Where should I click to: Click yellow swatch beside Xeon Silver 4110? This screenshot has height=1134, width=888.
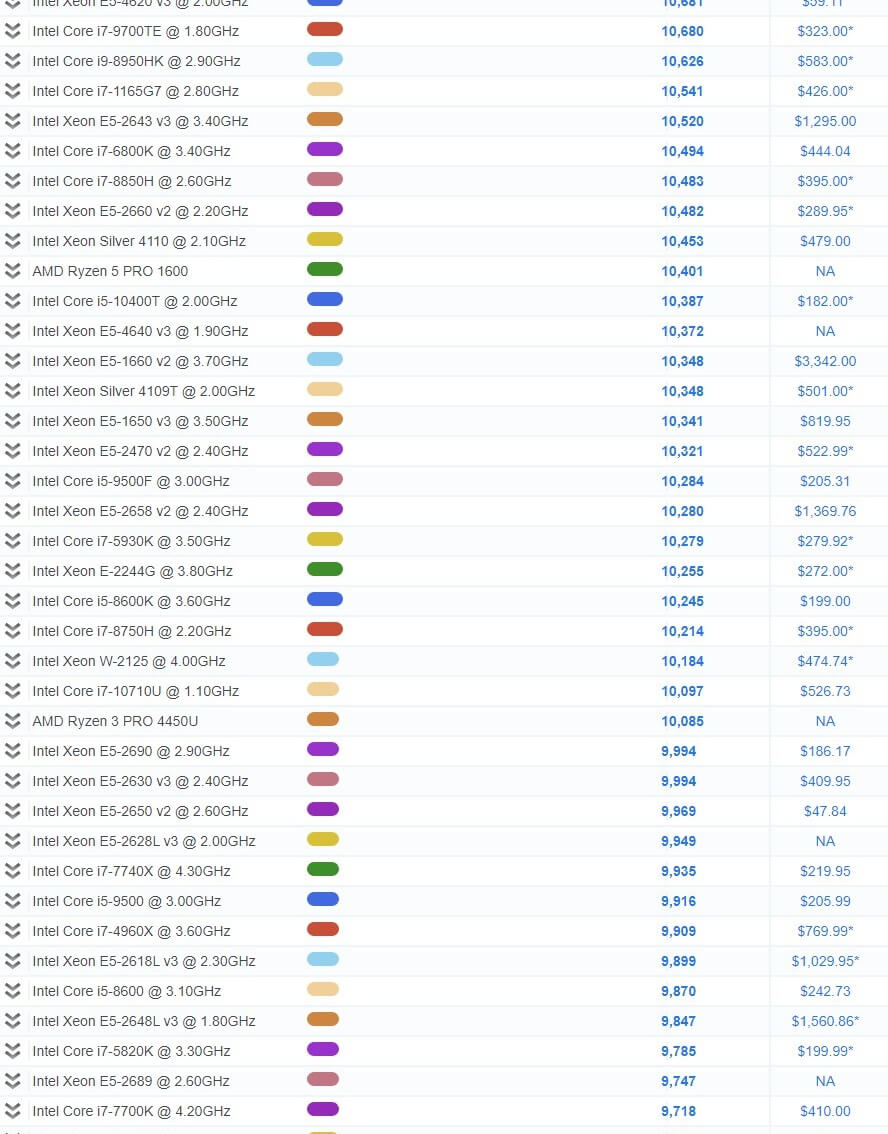(x=325, y=239)
